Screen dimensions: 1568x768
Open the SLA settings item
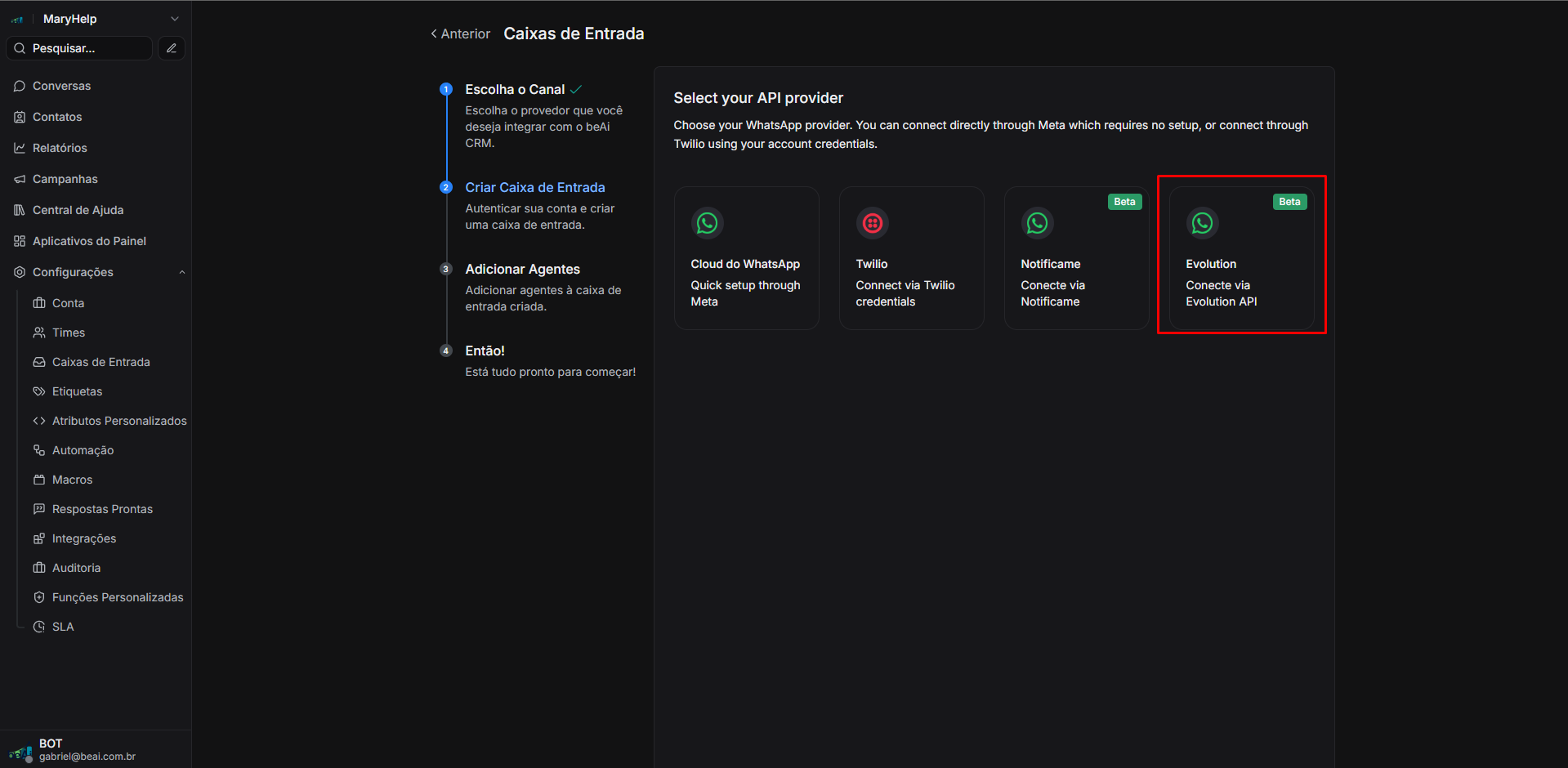(x=63, y=627)
